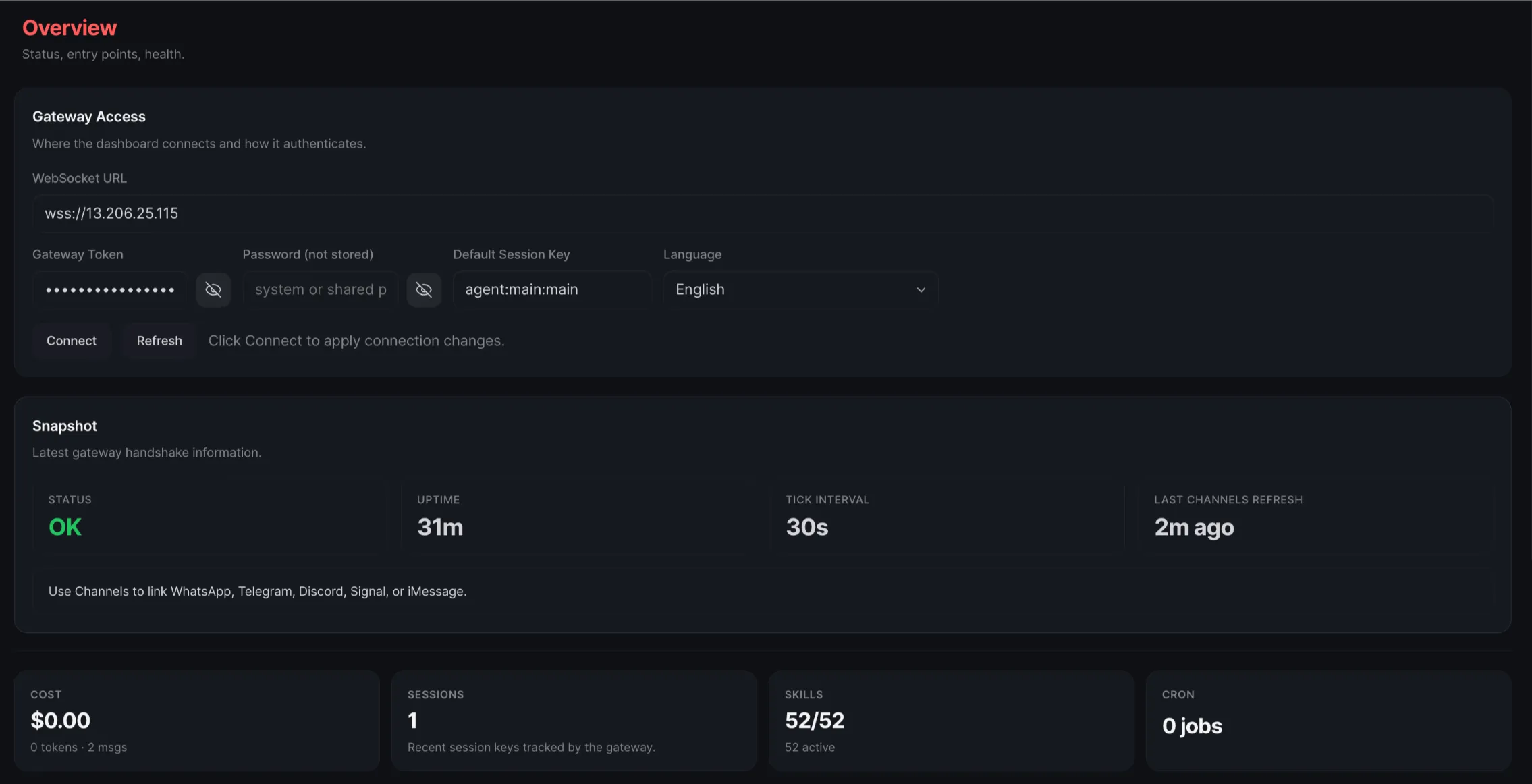The width and height of the screenshot is (1532, 784).
Task: Click the Use Channels to link hint text
Action: 257,592
